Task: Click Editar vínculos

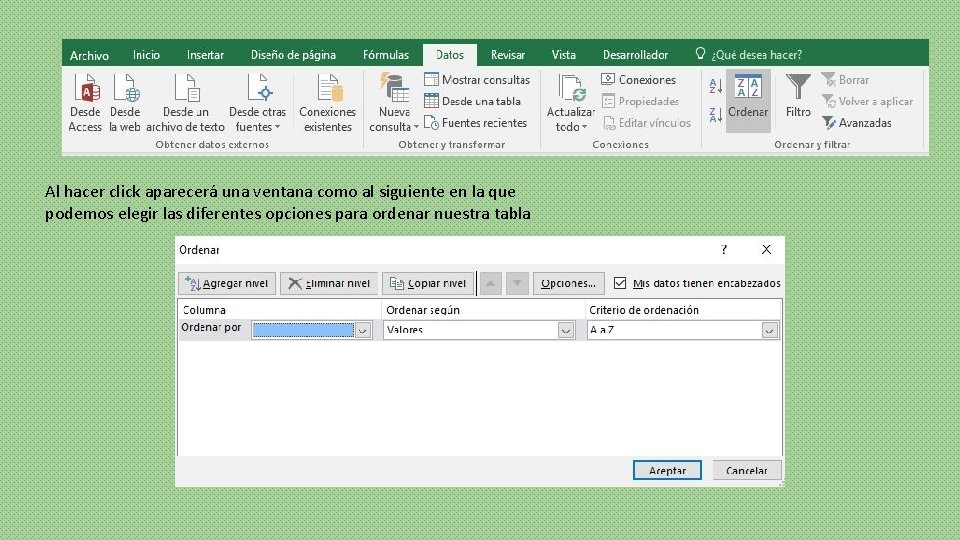Action: pos(647,123)
